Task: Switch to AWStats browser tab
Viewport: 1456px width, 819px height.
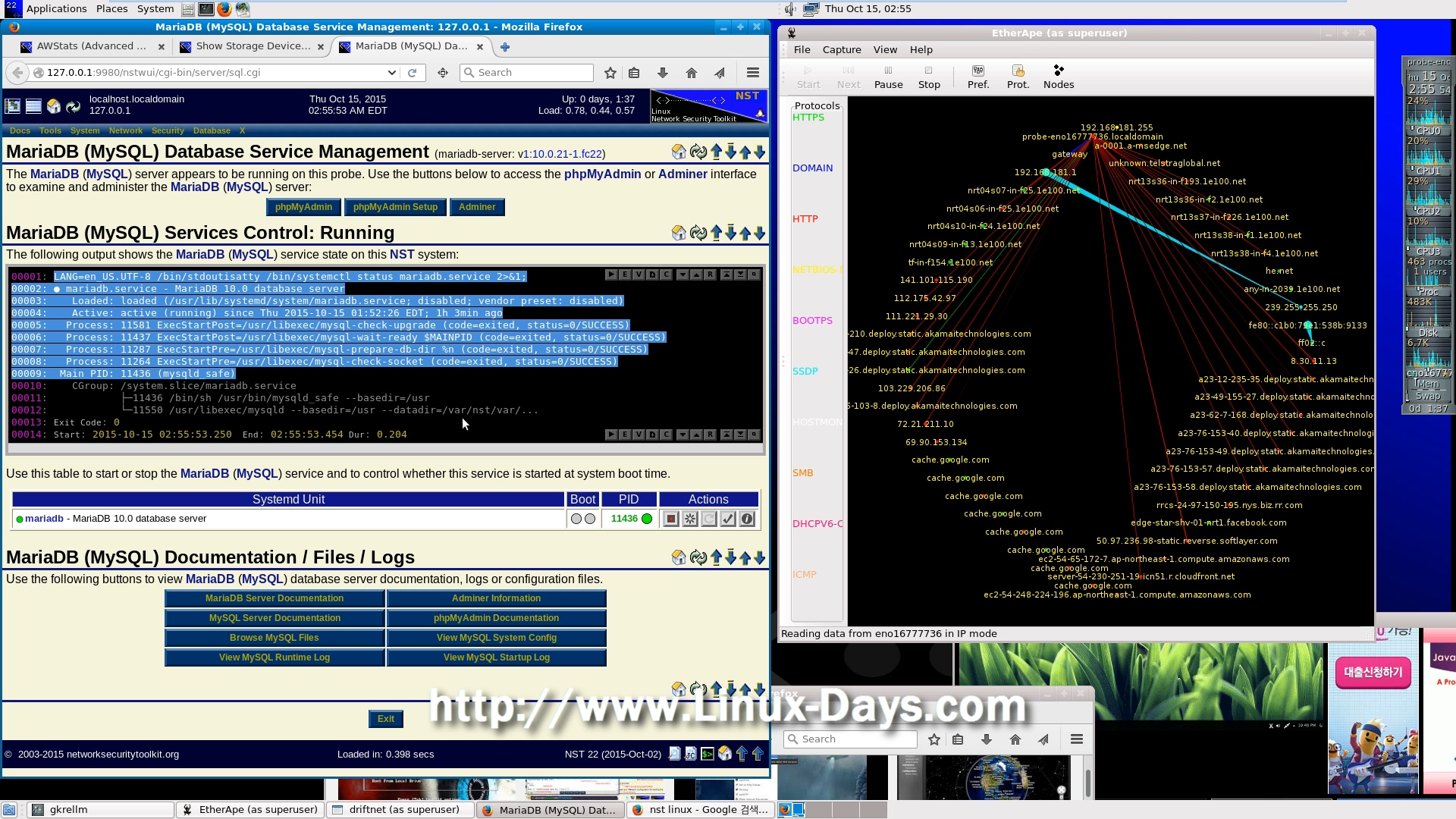Action: [x=92, y=46]
